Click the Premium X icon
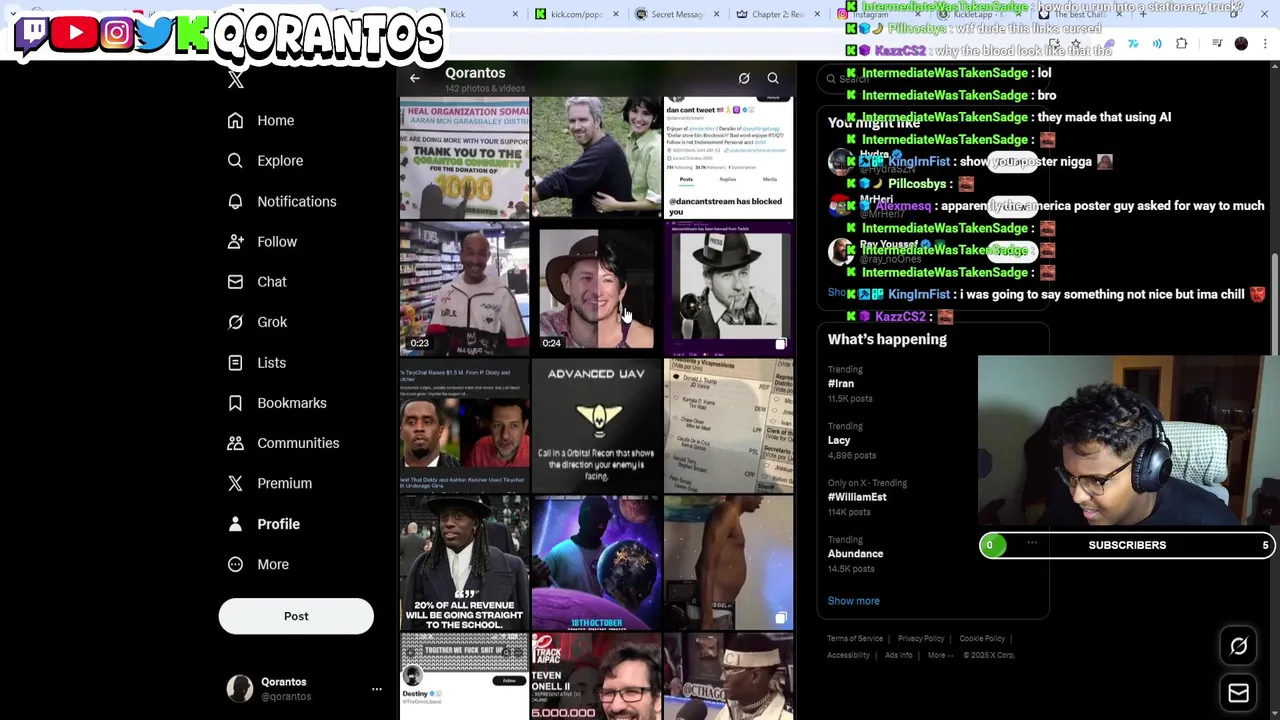This screenshot has height=720, width=1280. 235,483
